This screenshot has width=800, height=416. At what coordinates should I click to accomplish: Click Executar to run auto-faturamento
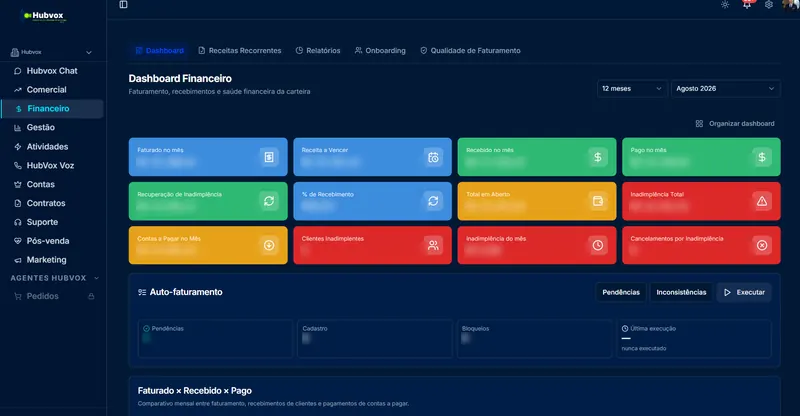pos(744,292)
